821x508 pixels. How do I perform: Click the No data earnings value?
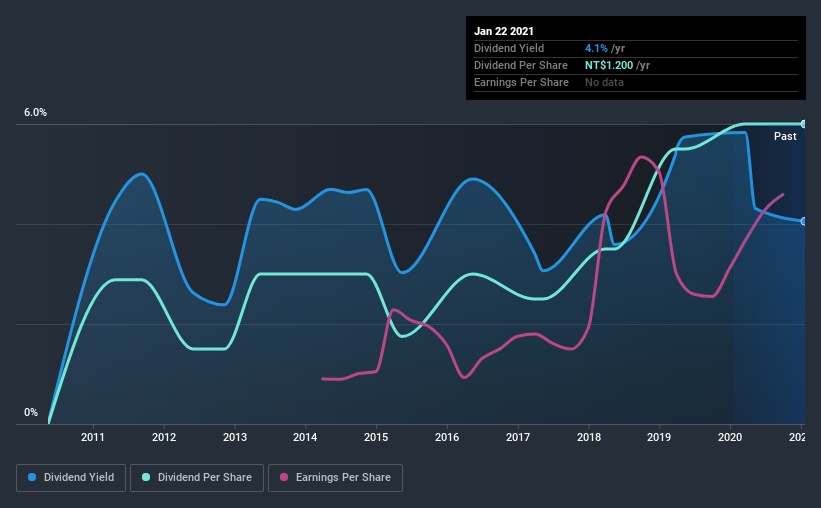click(604, 82)
